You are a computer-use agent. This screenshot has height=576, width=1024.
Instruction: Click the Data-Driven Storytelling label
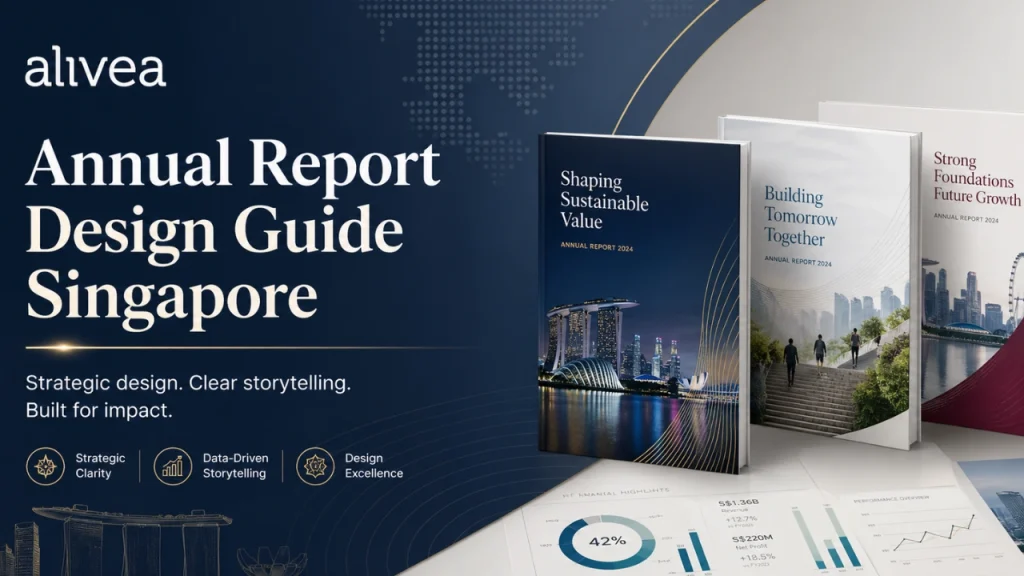(235, 466)
